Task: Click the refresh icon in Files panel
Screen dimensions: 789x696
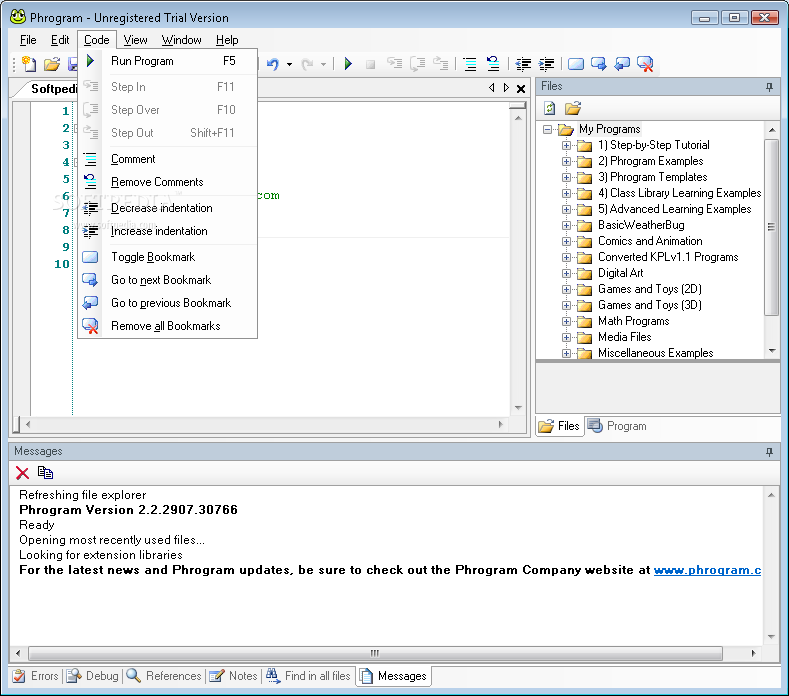Action: [549, 108]
